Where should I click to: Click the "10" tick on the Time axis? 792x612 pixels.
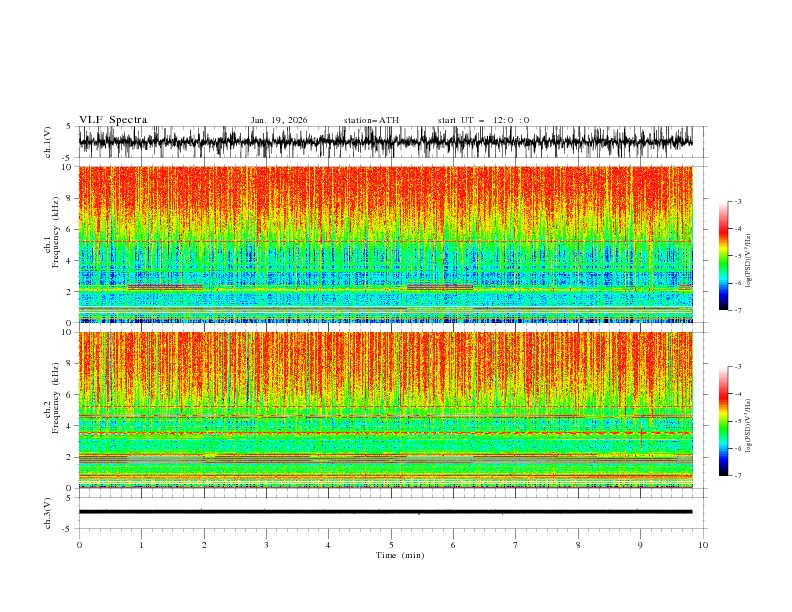[703, 545]
